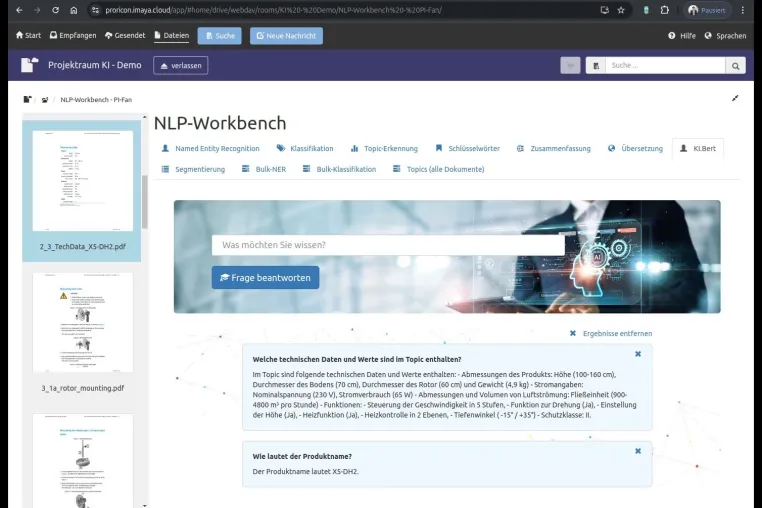This screenshot has height=508, width=762.
Task: Open the Named Entity Recognition tab
Action: [210, 148]
